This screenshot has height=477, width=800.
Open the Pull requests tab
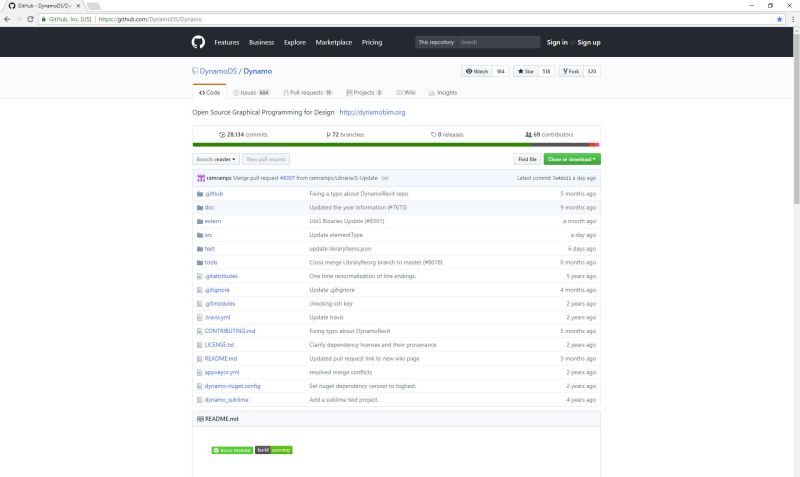pyautogui.click(x=308, y=92)
